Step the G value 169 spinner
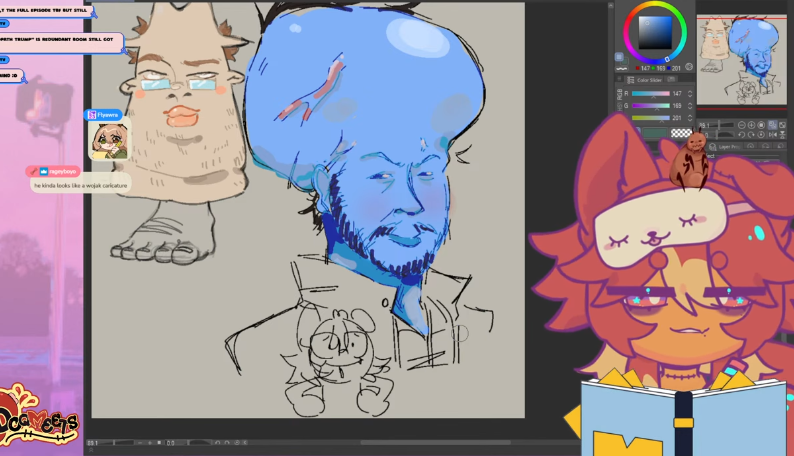This screenshot has height=456, width=794. coord(690,106)
